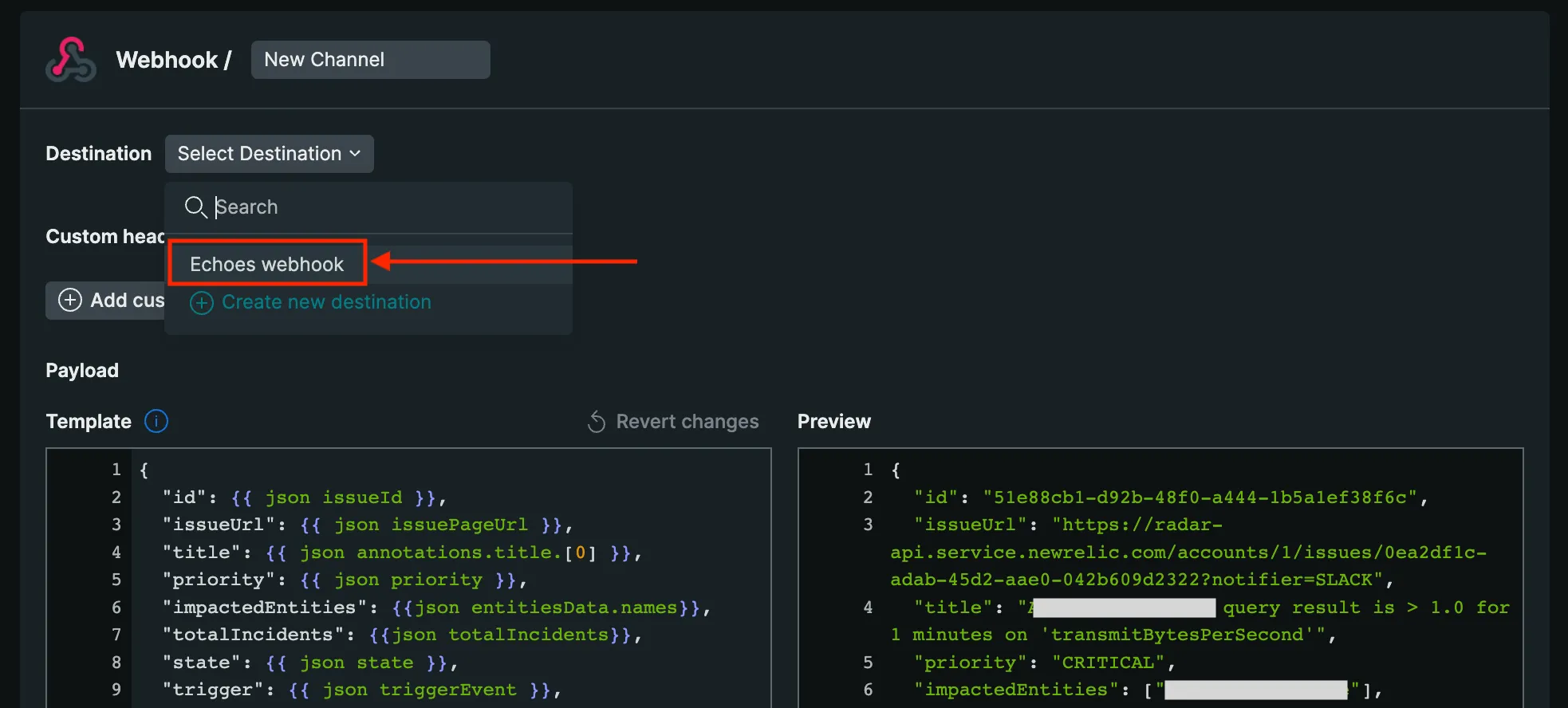Screen dimensions: 1568x708
Task: Click the Payload heading
Action: click(x=82, y=371)
